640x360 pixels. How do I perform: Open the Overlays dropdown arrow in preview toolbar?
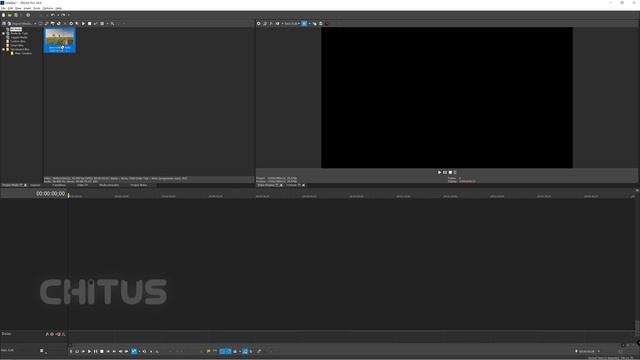pyautogui.click(x=309, y=24)
